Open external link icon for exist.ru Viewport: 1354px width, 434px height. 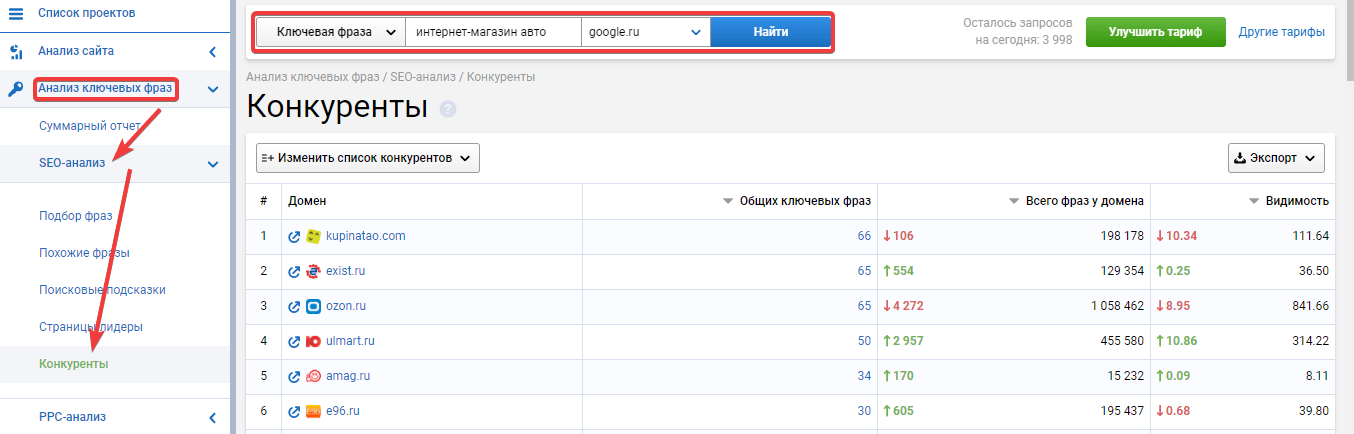[x=294, y=272]
